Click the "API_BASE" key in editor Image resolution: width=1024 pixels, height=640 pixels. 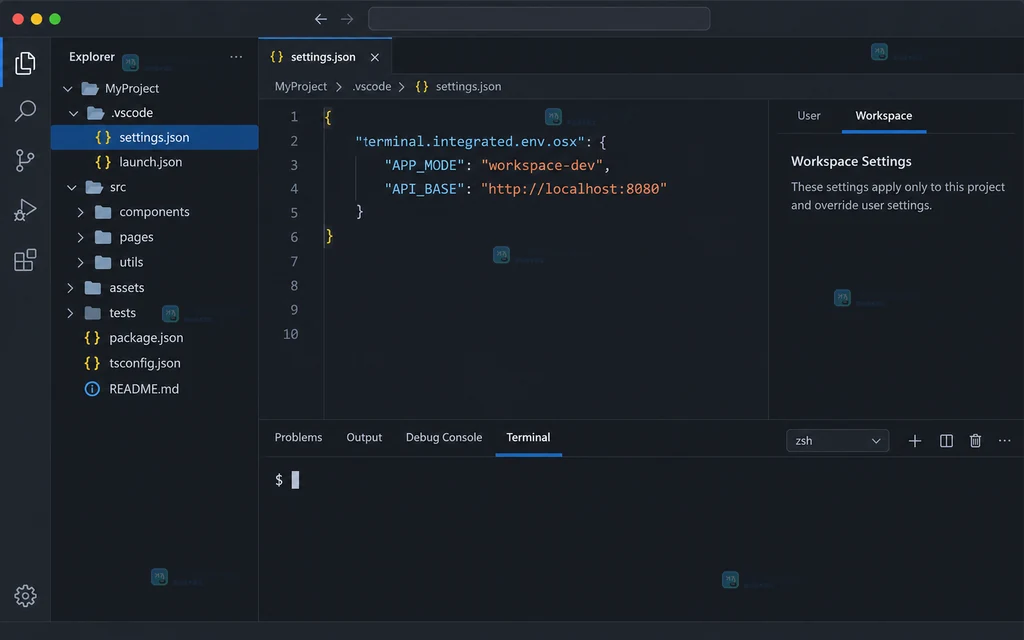point(424,189)
